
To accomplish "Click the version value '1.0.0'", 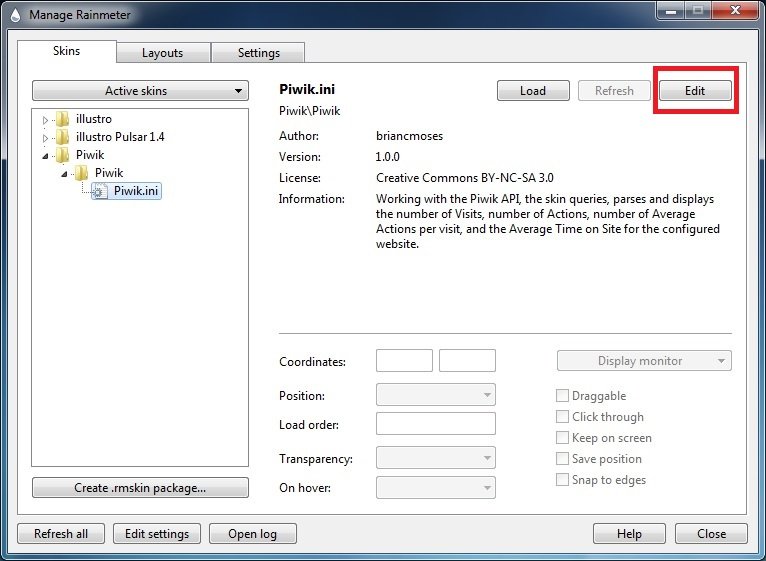I will pos(387,157).
